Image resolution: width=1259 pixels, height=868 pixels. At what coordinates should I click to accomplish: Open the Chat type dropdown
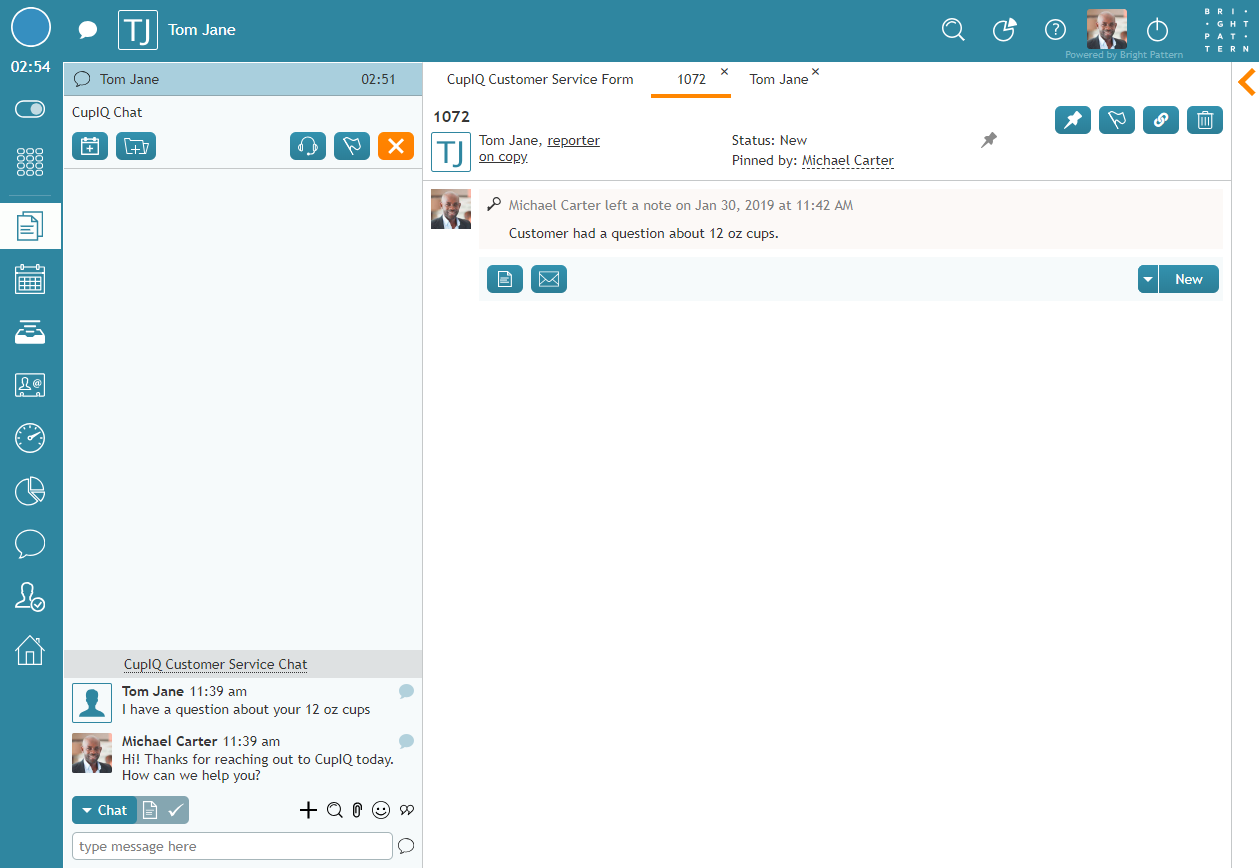[x=104, y=810]
